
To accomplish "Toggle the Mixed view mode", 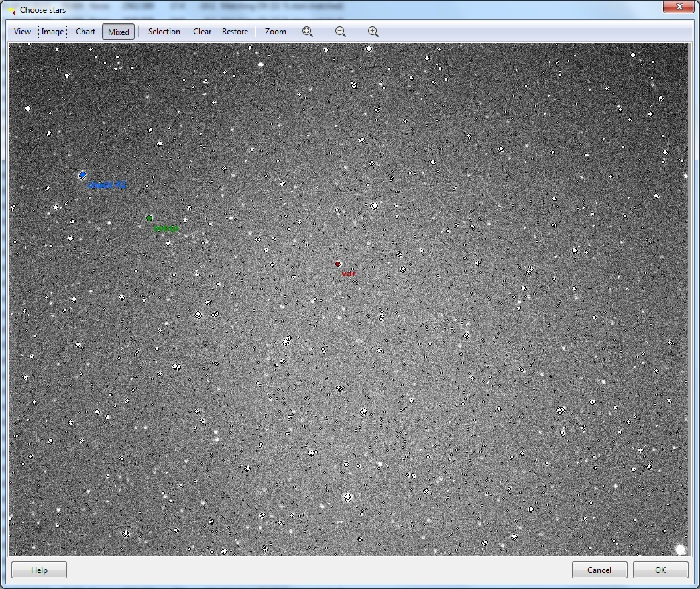I will [118, 32].
